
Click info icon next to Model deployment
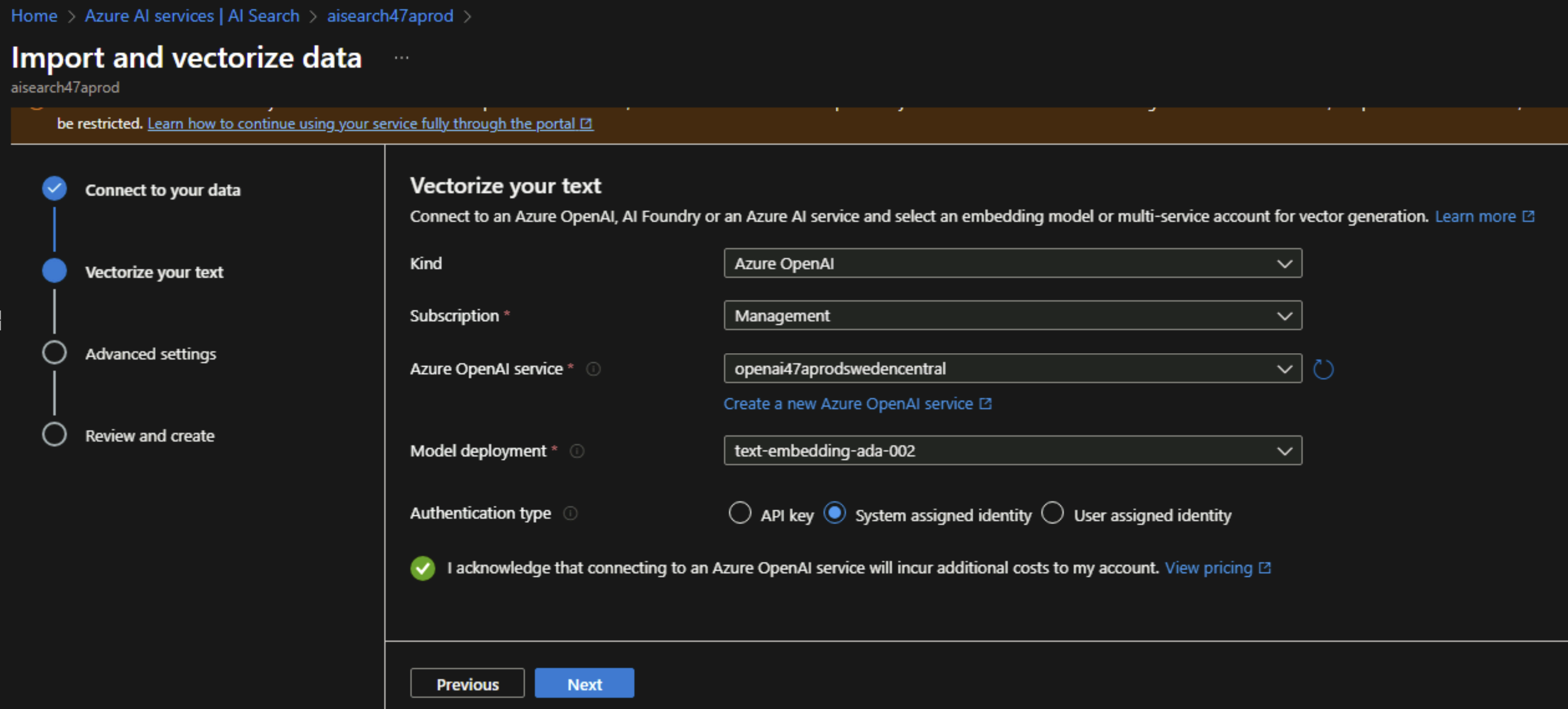pos(576,451)
